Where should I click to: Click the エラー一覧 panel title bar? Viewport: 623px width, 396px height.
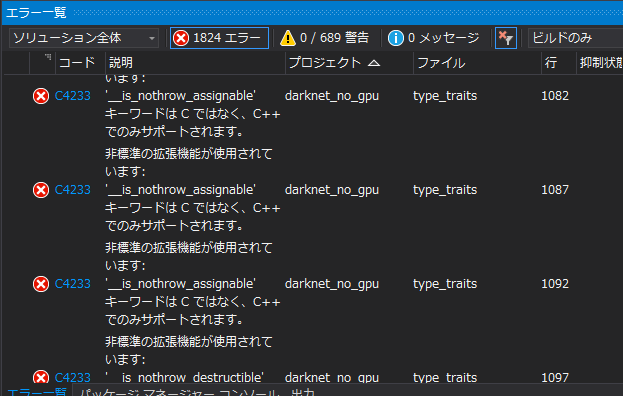312,13
